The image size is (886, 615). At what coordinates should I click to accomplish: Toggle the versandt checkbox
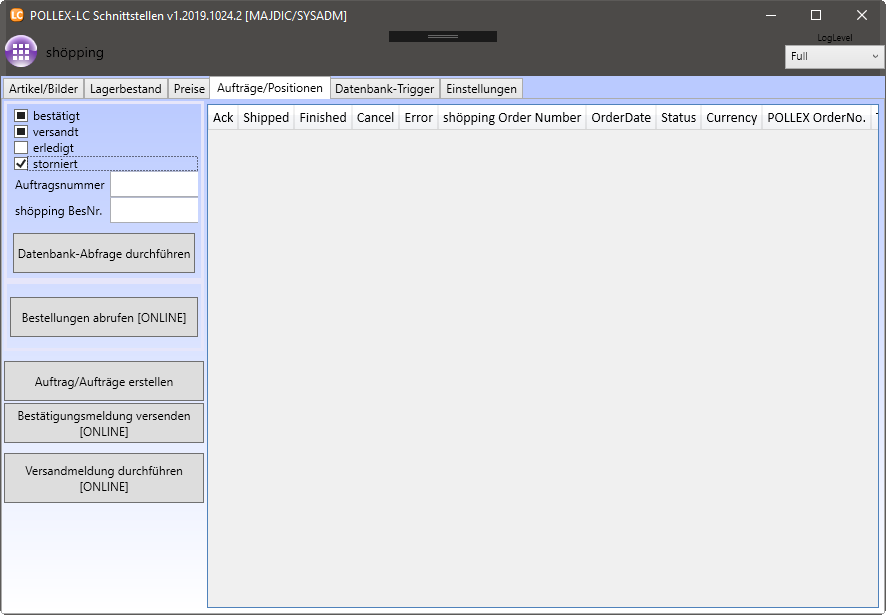(21, 132)
